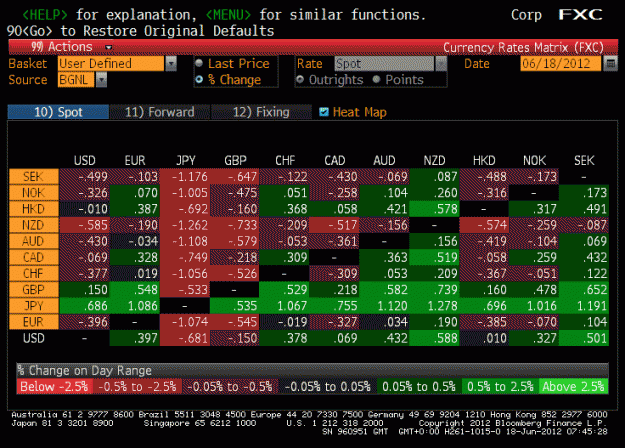Click the AUD column header
The image size is (625, 448).
[384, 161]
